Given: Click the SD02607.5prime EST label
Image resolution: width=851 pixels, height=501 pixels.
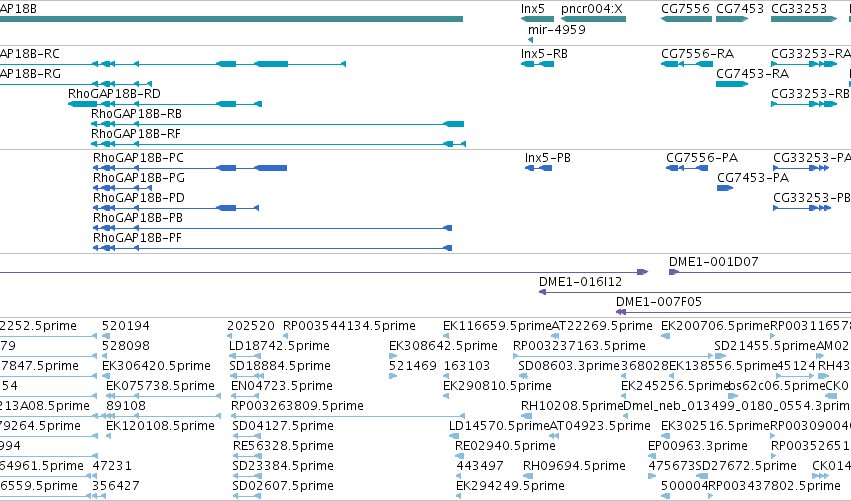Looking at the screenshot, I should (283, 486).
